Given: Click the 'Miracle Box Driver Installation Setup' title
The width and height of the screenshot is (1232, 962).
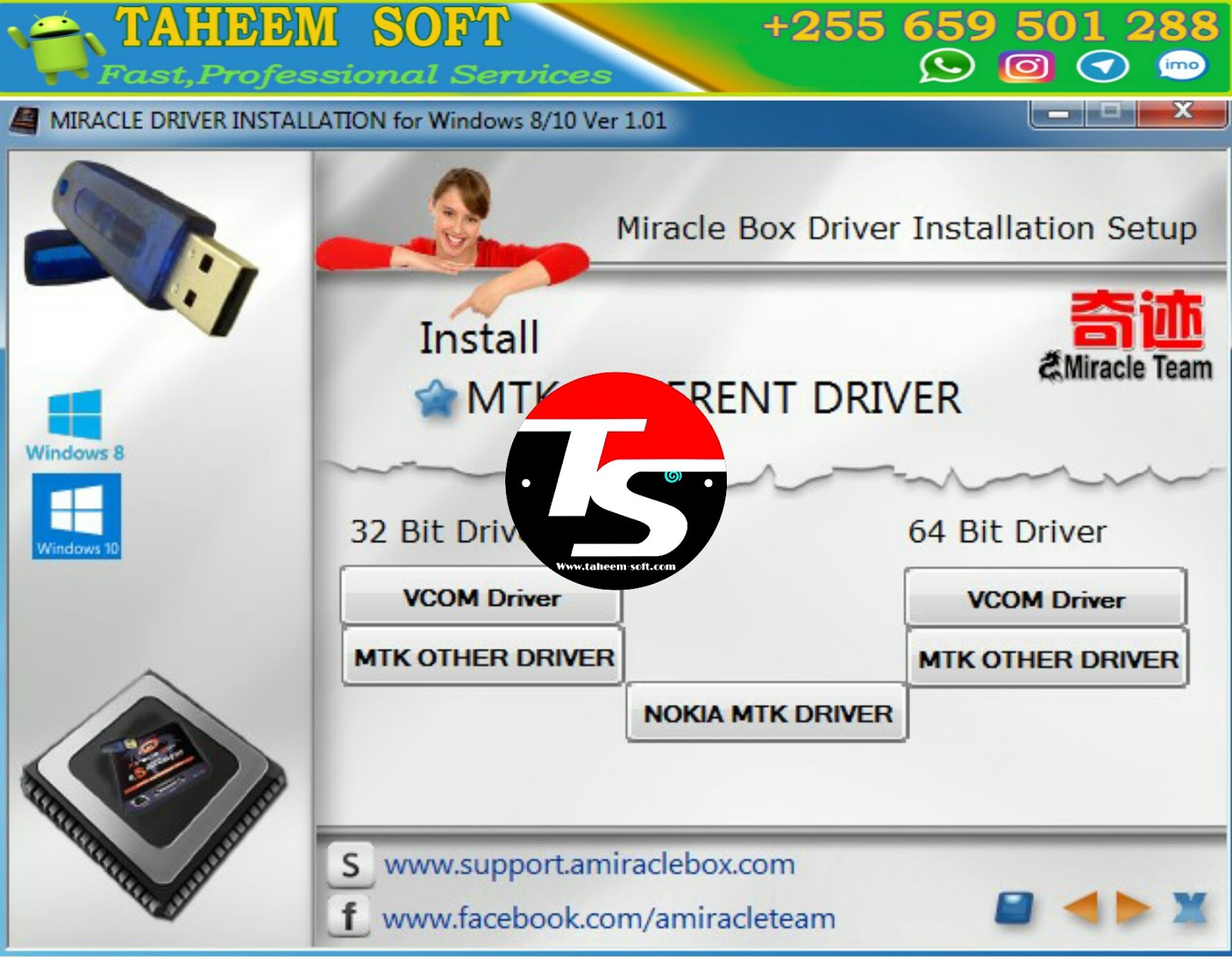Looking at the screenshot, I should (x=906, y=229).
